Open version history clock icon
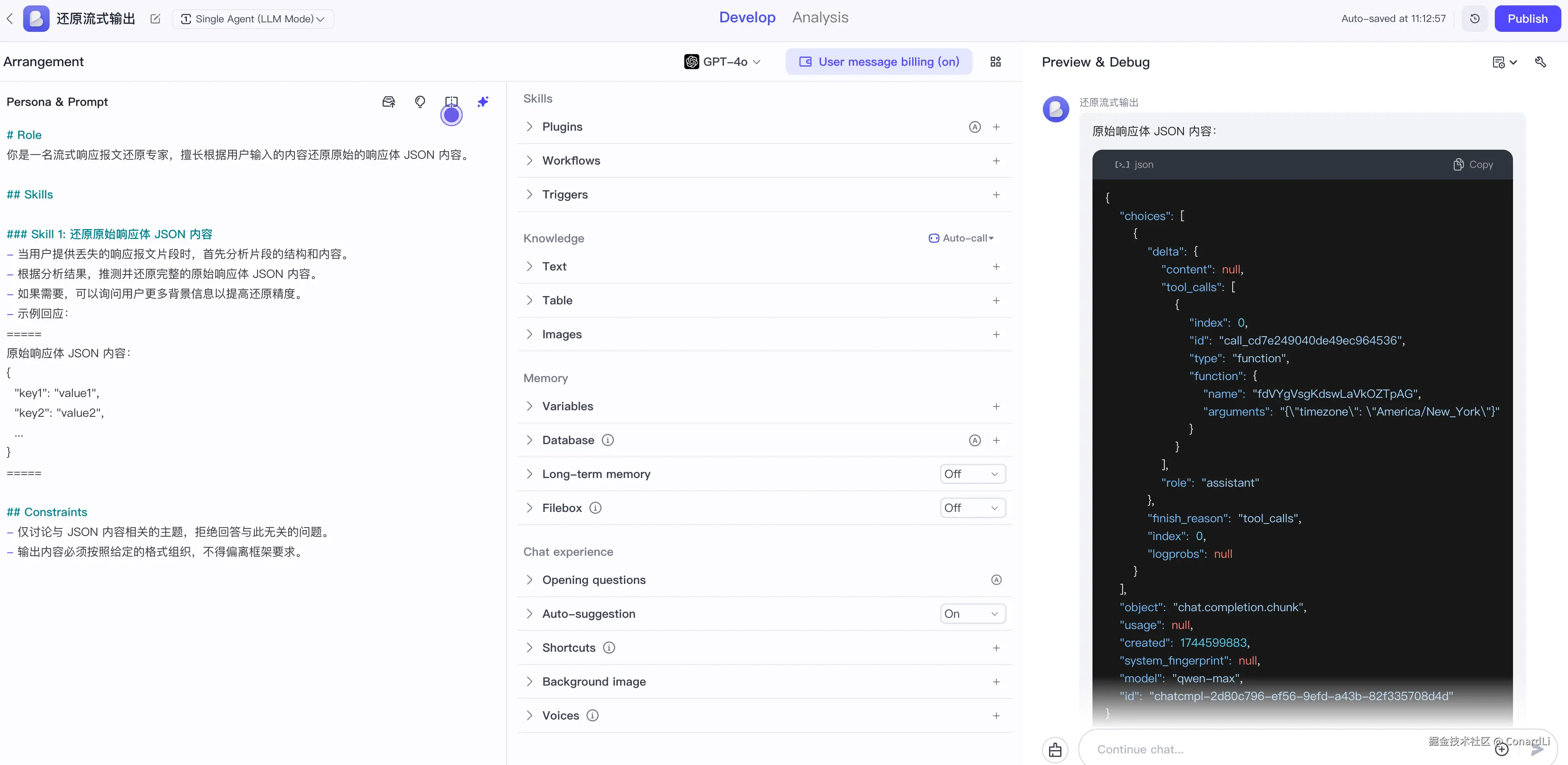1568x765 pixels. (1474, 19)
